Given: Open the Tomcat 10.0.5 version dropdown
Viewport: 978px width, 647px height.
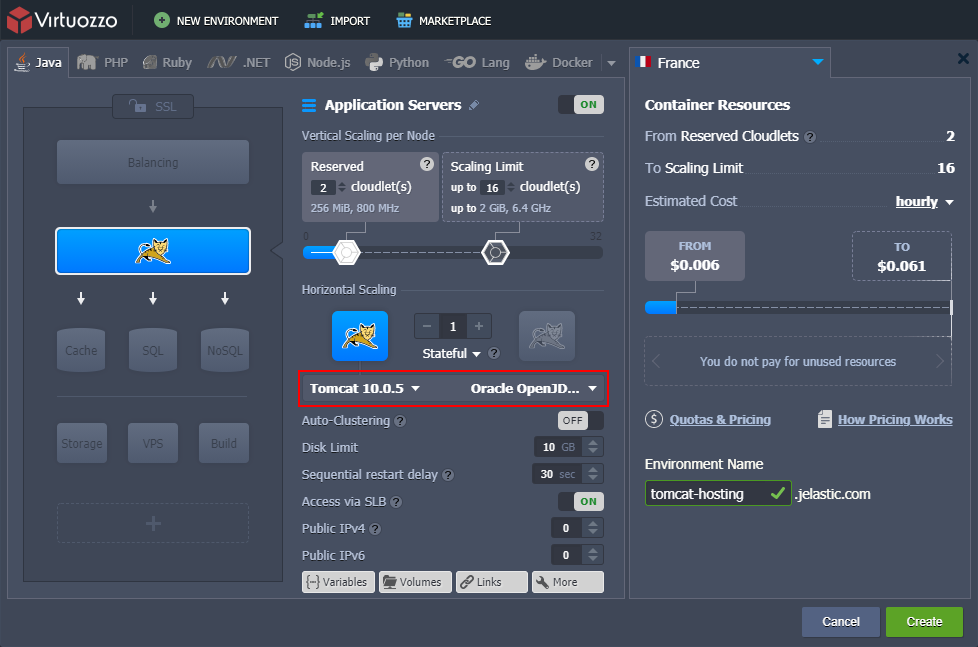Looking at the screenshot, I should click(365, 389).
